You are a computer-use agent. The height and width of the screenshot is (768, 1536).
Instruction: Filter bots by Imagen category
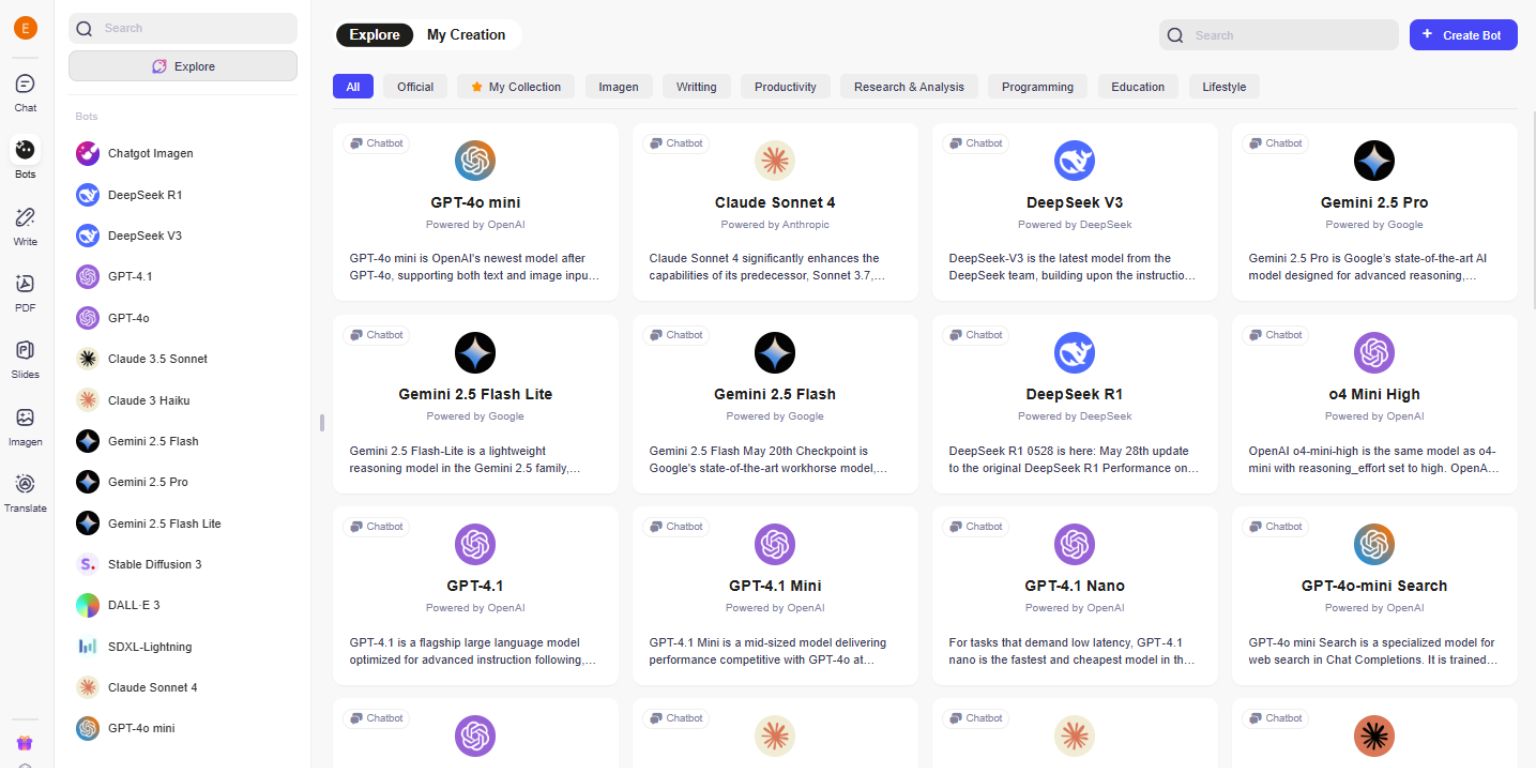click(x=618, y=87)
